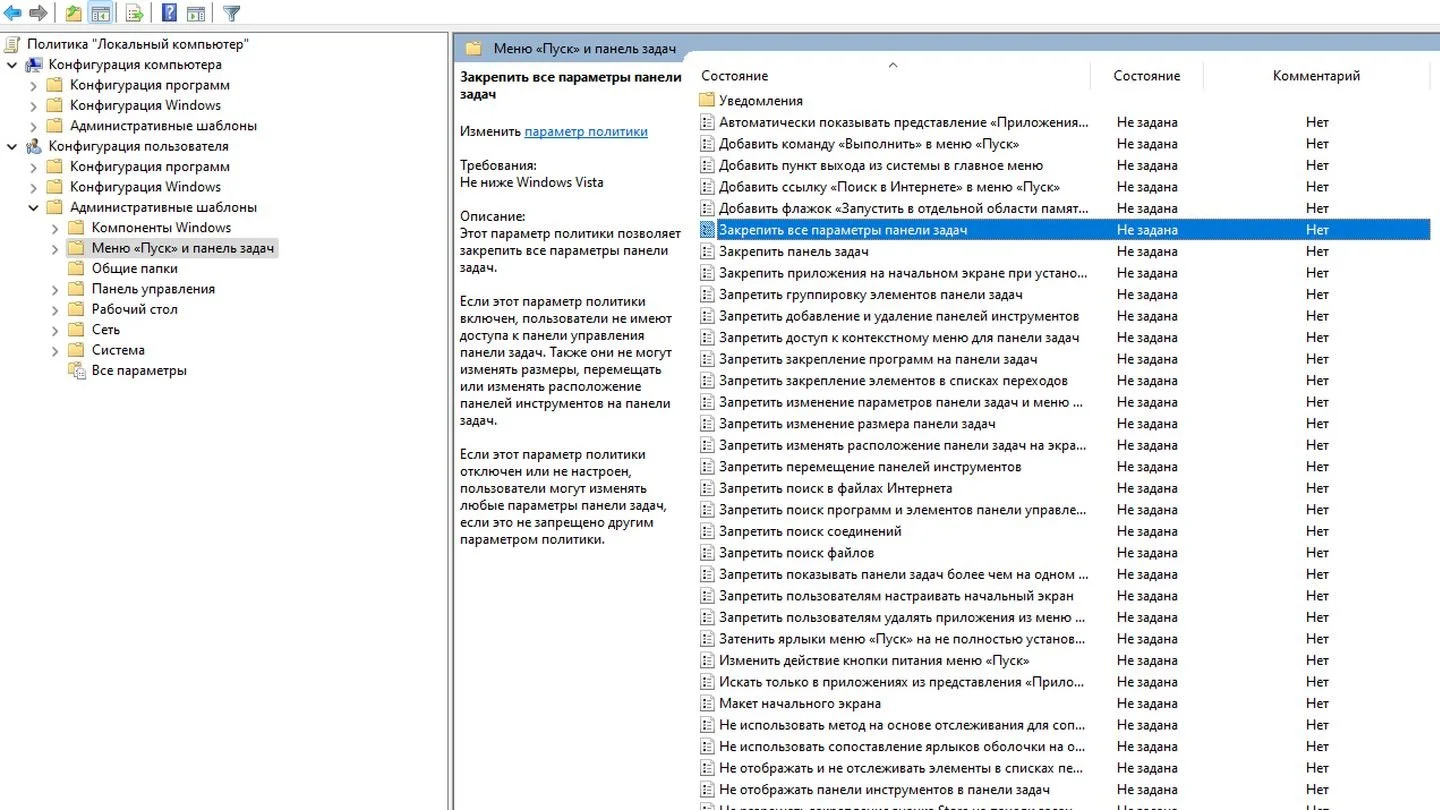Open the параметр политики link
Image resolution: width=1440 pixels, height=810 pixels.
click(x=586, y=131)
